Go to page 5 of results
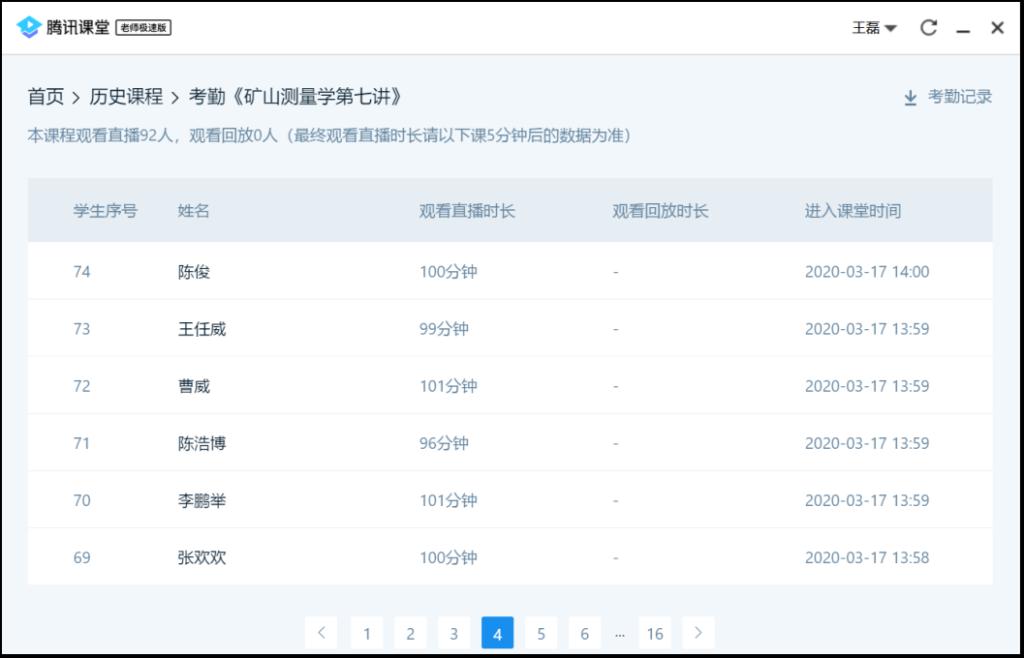The image size is (1024, 658). click(541, 633)
